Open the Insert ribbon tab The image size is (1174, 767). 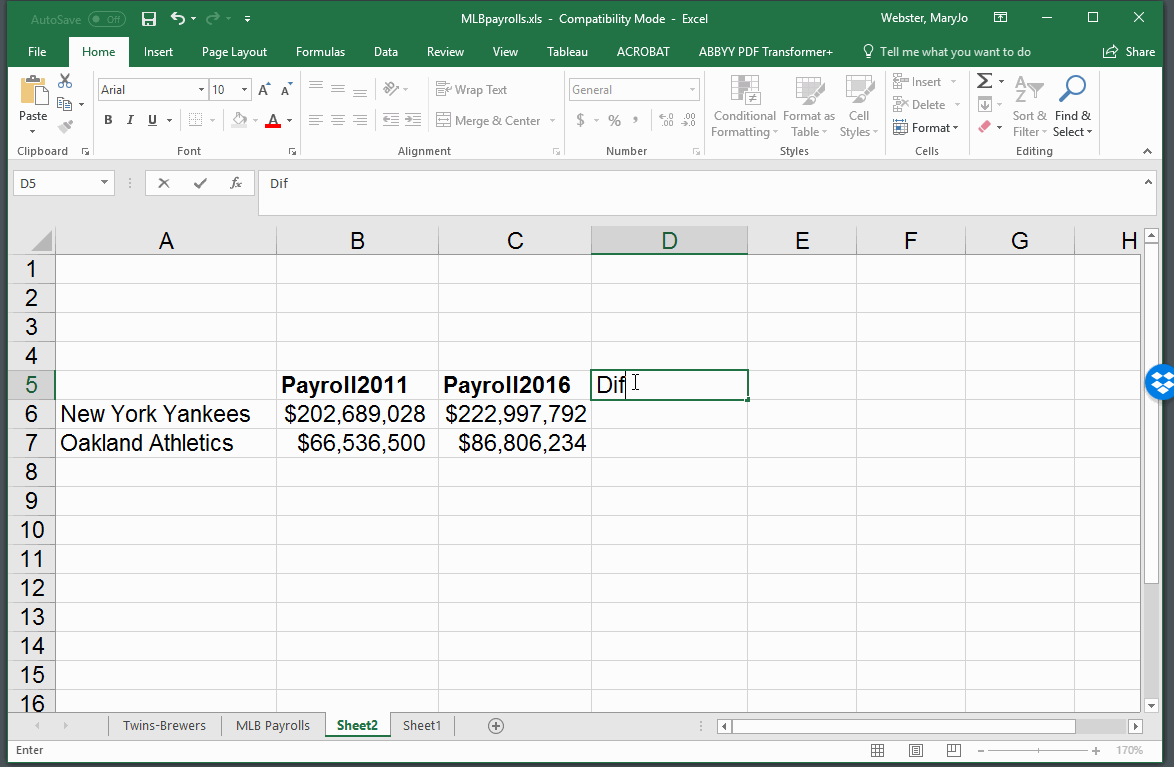click(158, 52)
